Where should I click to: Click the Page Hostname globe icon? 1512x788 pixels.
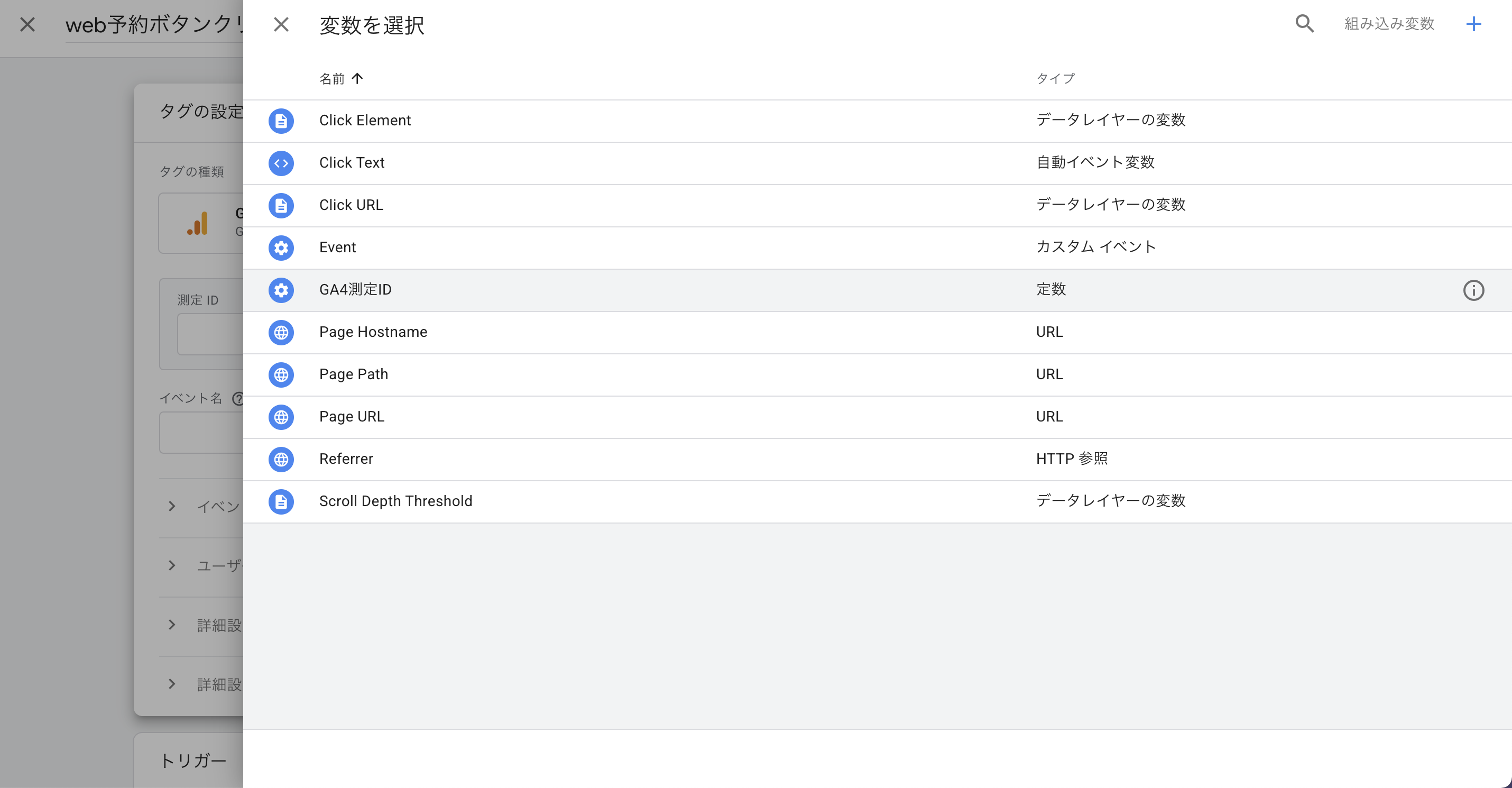[x=281, y=332]
